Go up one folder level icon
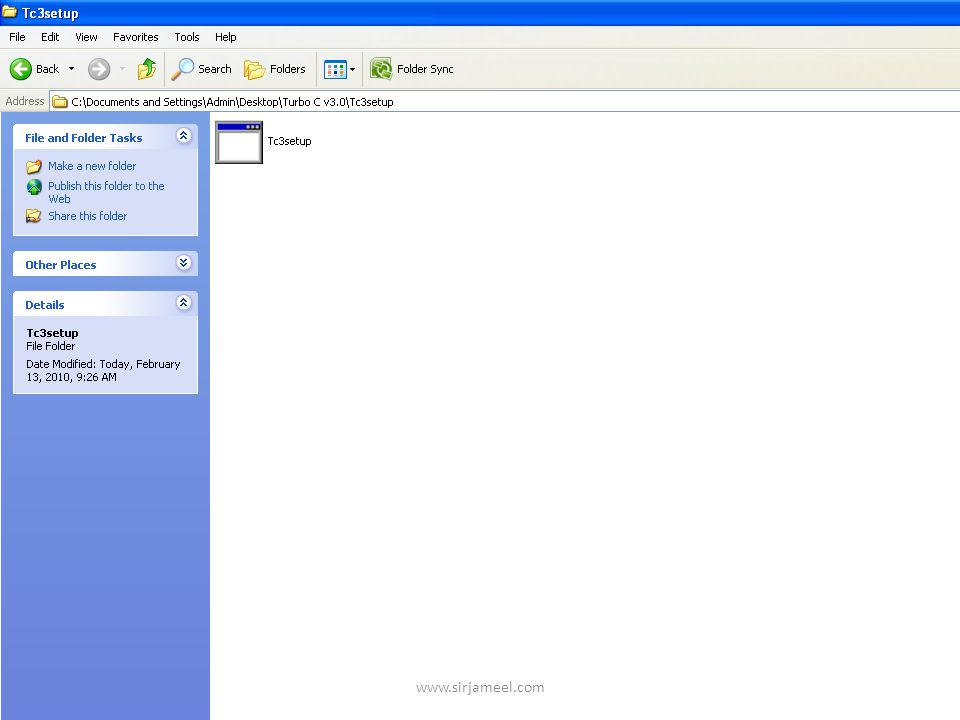The height and width of the screenshot is (720, 960). click(147, 69)
